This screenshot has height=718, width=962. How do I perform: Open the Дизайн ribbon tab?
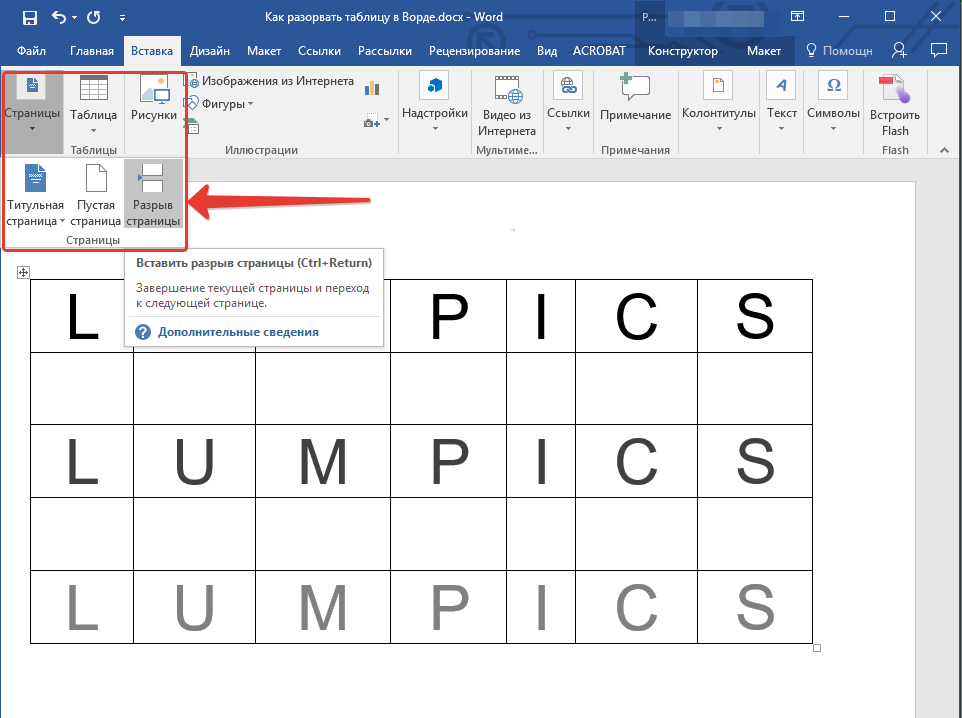tap(210, 51)
